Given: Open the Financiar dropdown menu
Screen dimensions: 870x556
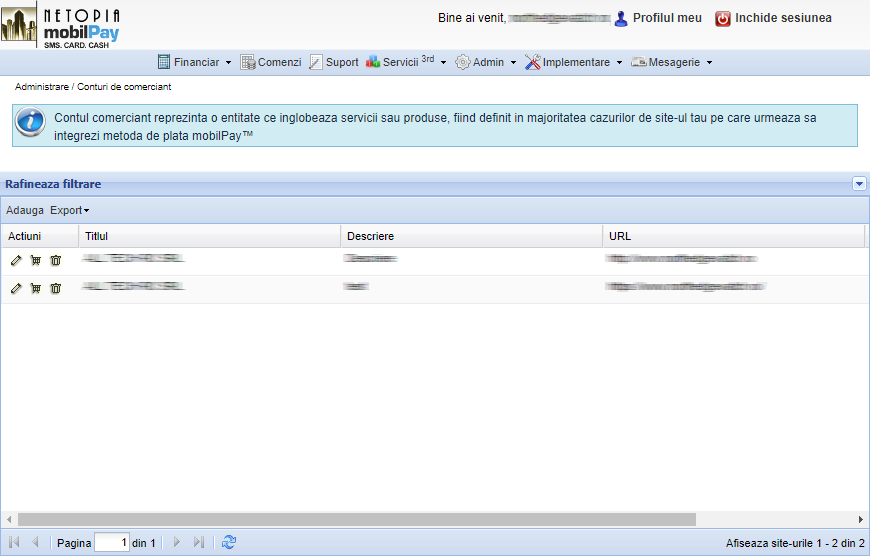Looking at the screenshot, I should click(x=195, y=62).
